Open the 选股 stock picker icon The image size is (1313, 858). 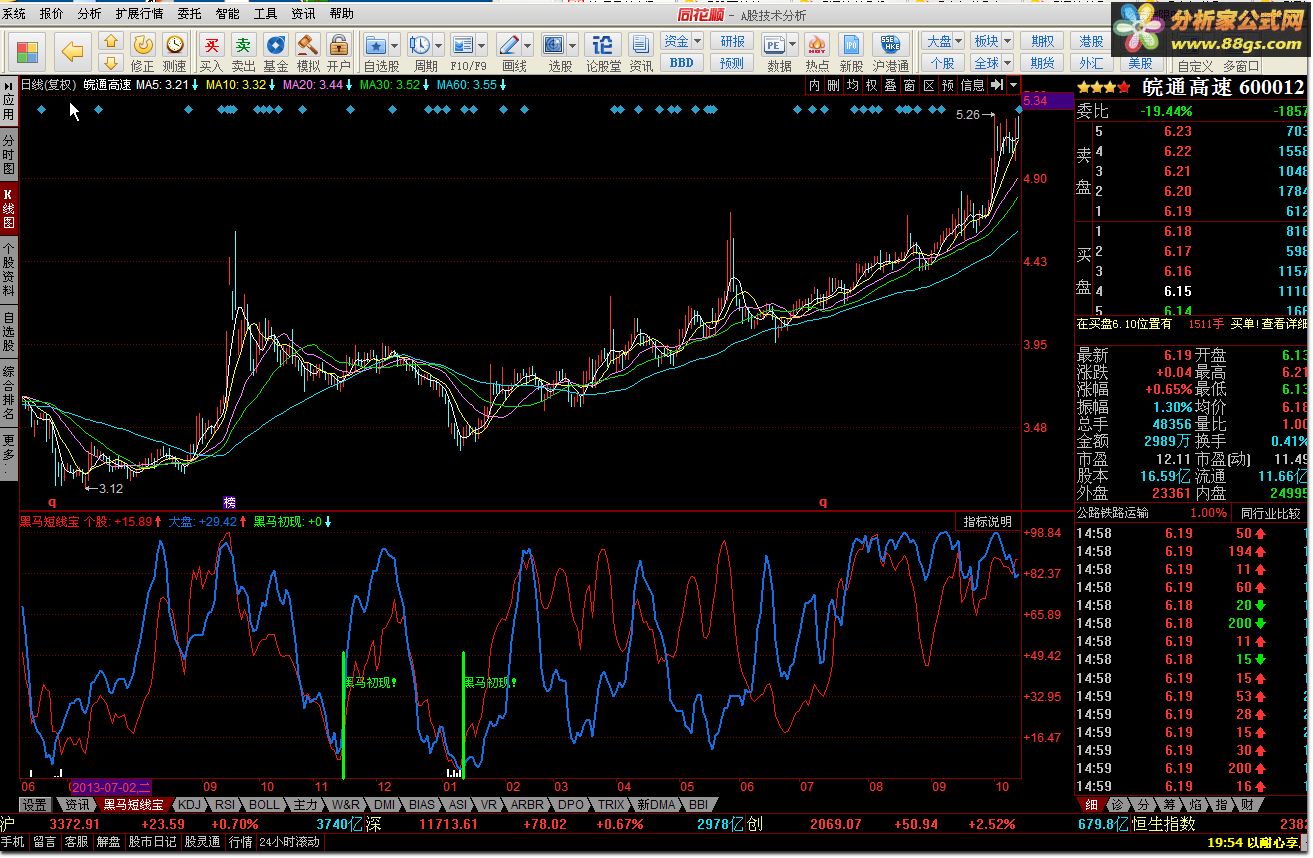(554, 44)
